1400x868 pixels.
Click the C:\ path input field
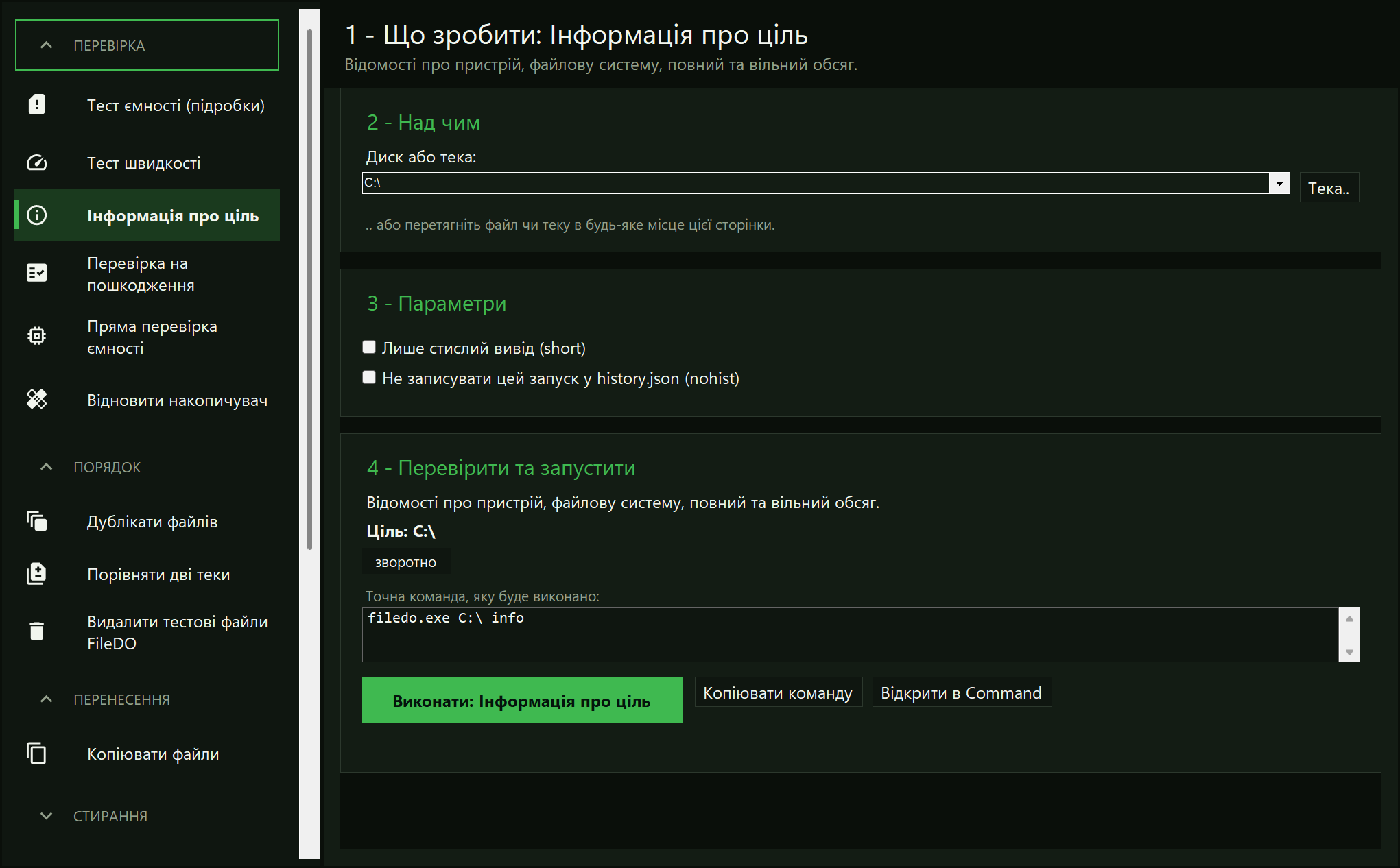pyautogui.click(x=816, y=183)
